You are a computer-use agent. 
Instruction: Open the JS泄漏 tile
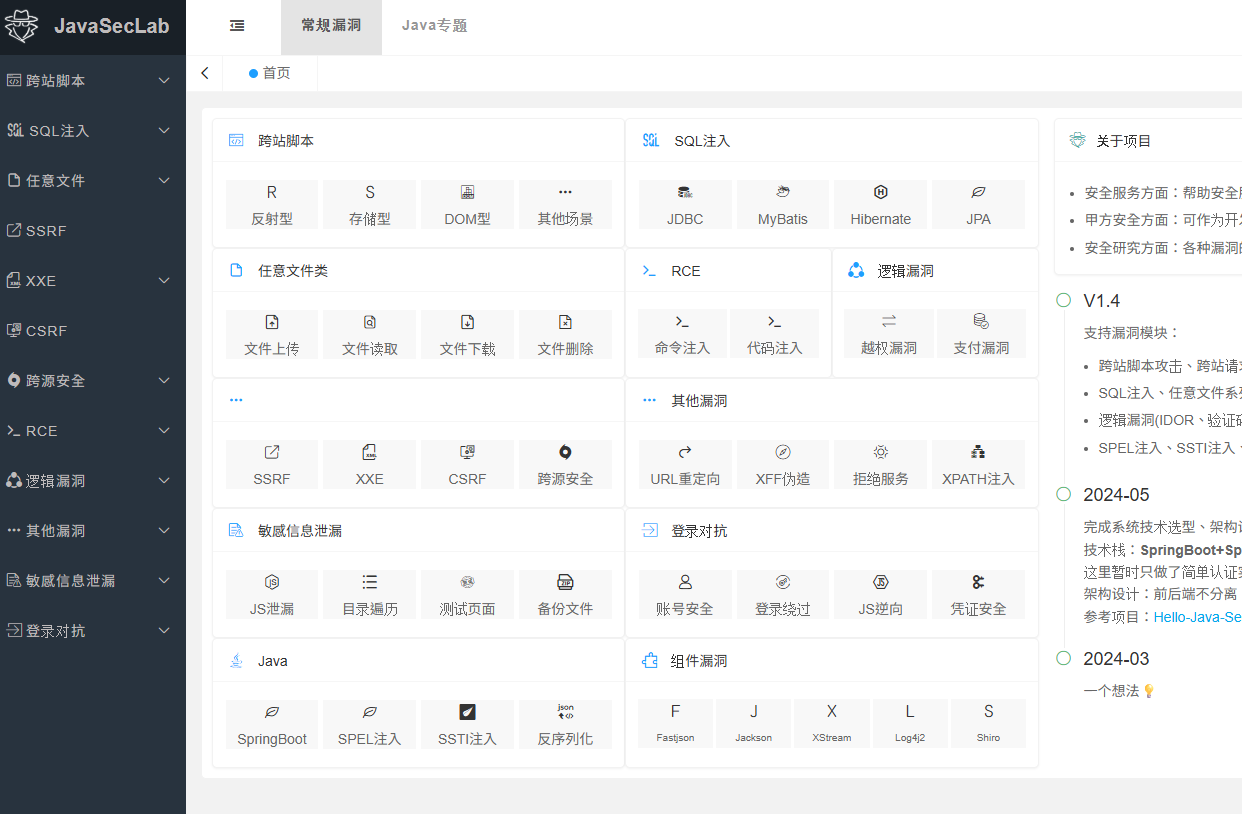click(x=272, y=595)
